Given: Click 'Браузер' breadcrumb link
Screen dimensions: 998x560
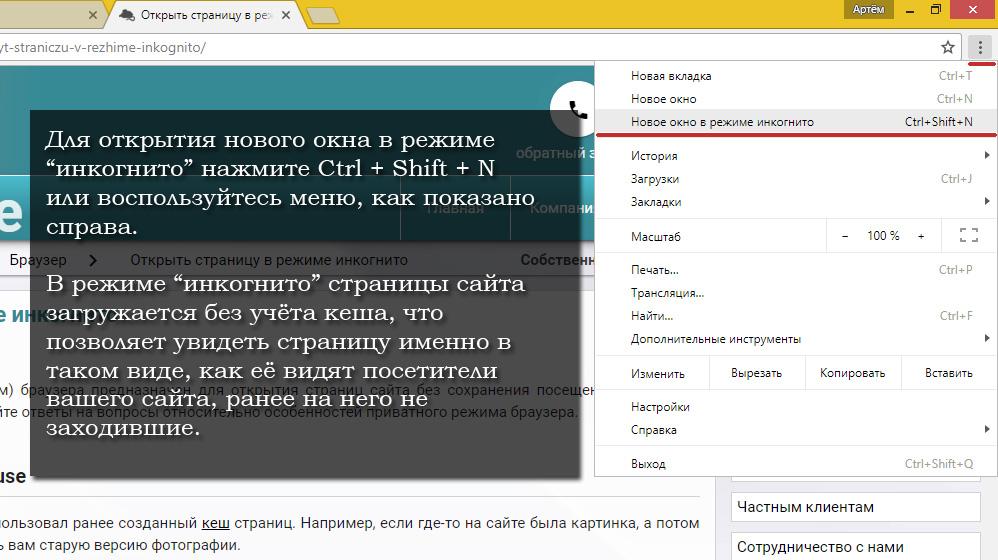Looking at the screenshot, I should pos(38,260).
